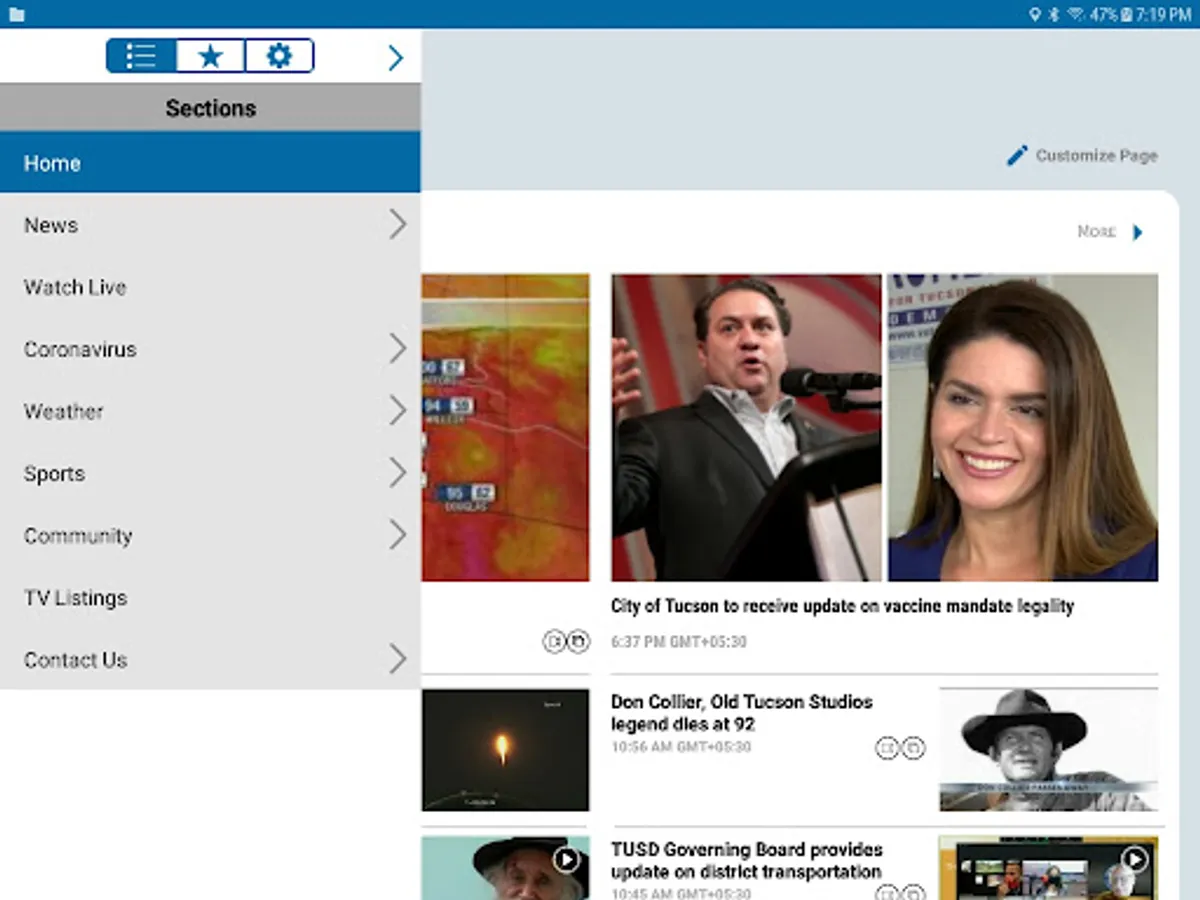This screenshot has height=900, width=1200.
Task: Open the Coronavirus section
Action: [x=210, y=349]
